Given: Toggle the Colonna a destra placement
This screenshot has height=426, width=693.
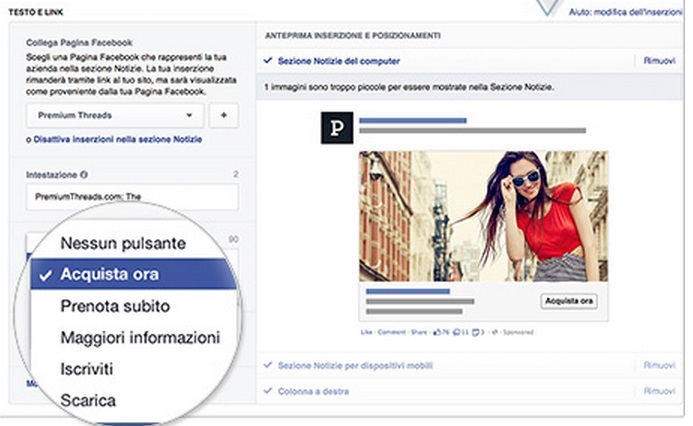Looking at the screenshot, I should (x=267, y=390).
